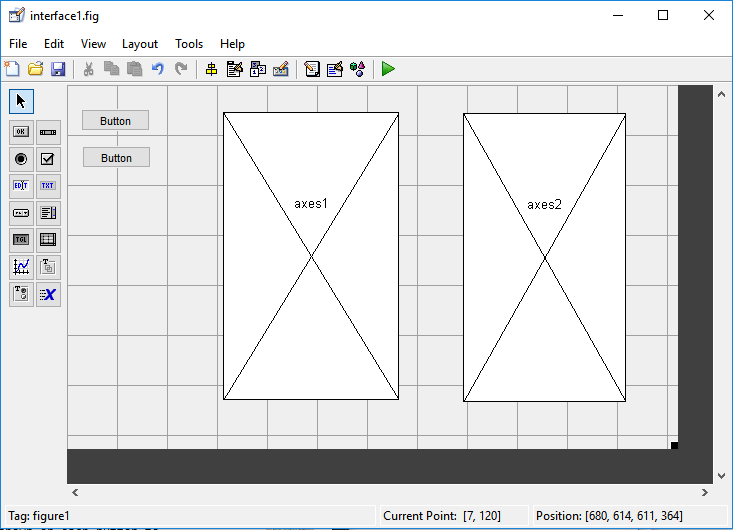Pick the ActiveX Control component
Viewport: 733px width, 530px height.
[x=48, y=294]
